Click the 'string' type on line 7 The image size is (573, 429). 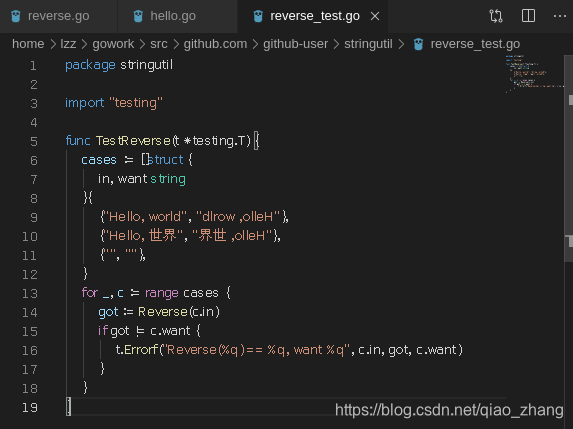[x=168, y=179]
